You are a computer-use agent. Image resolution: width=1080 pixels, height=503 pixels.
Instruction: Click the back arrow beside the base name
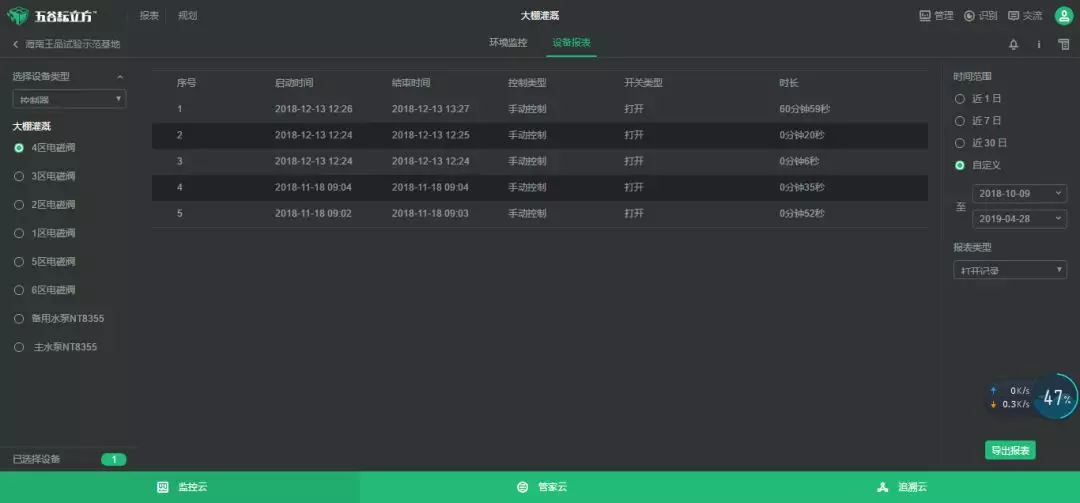click(15, 44)
